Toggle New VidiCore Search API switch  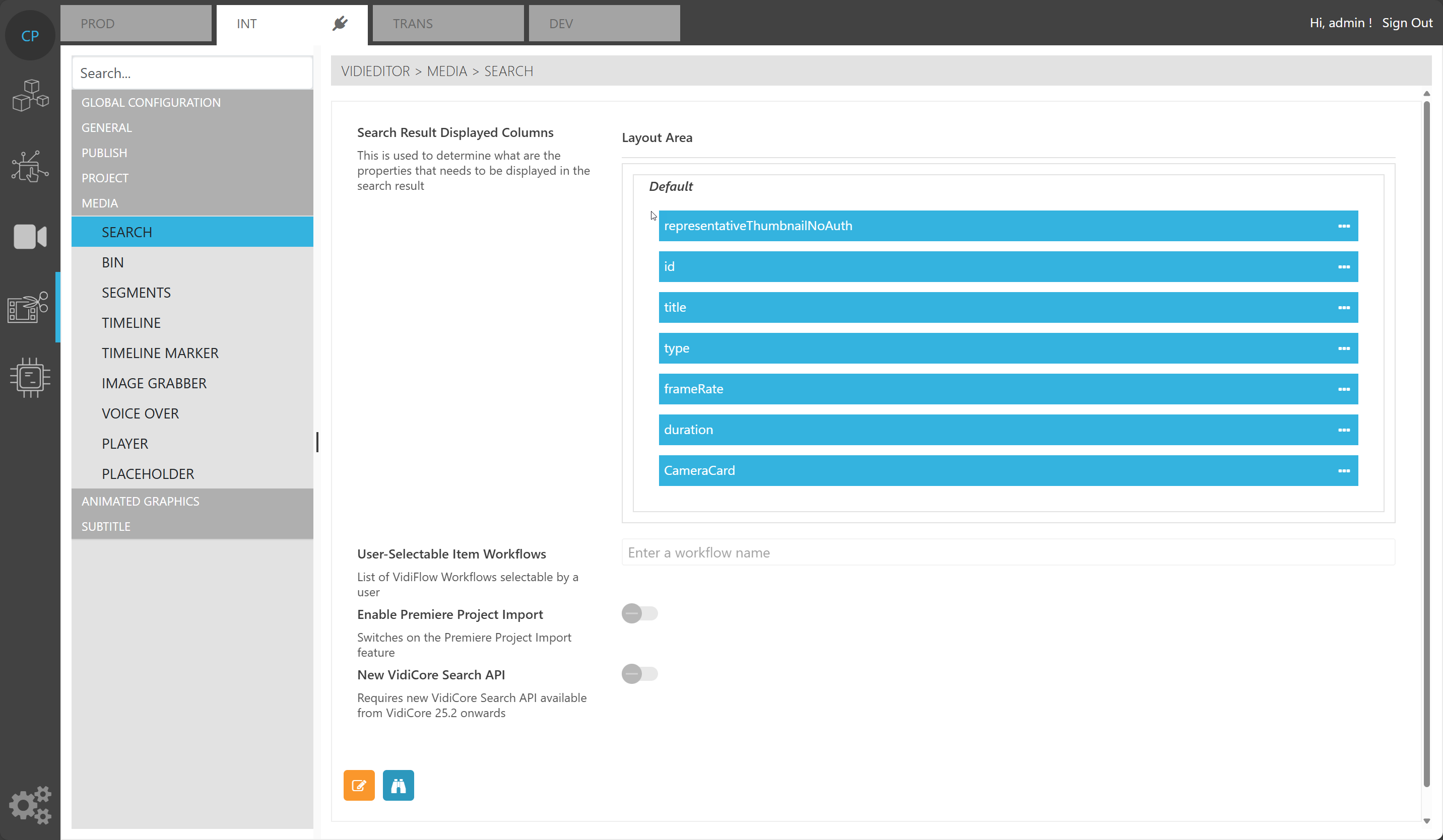tap(639, 673)
